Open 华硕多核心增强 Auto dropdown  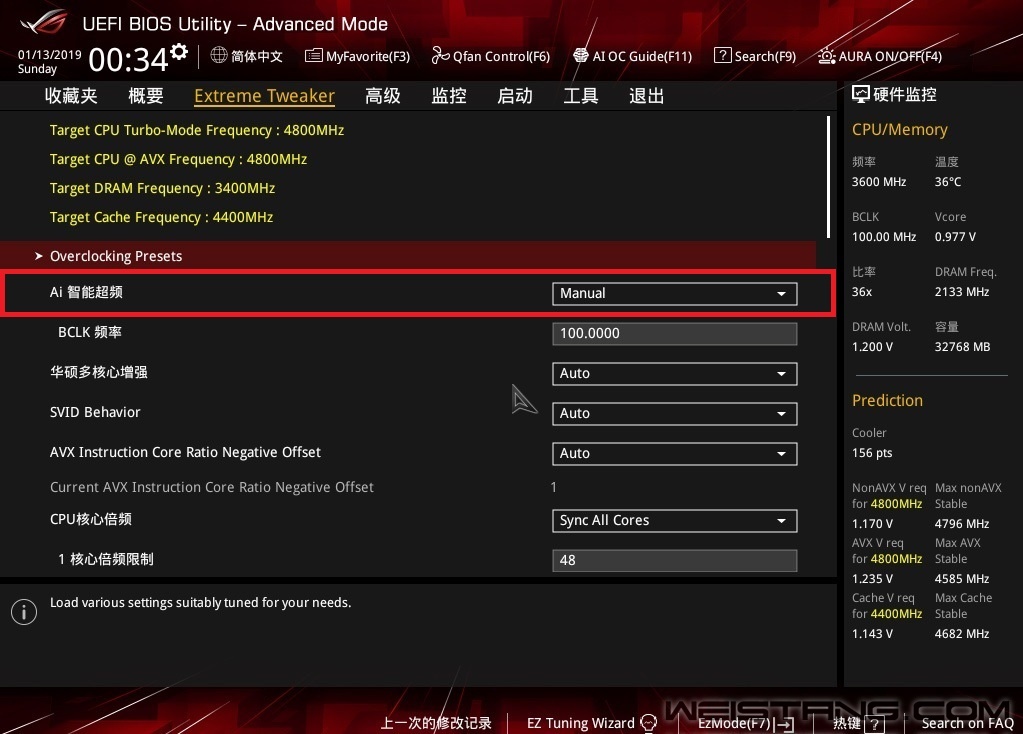(x=675, y=373)
